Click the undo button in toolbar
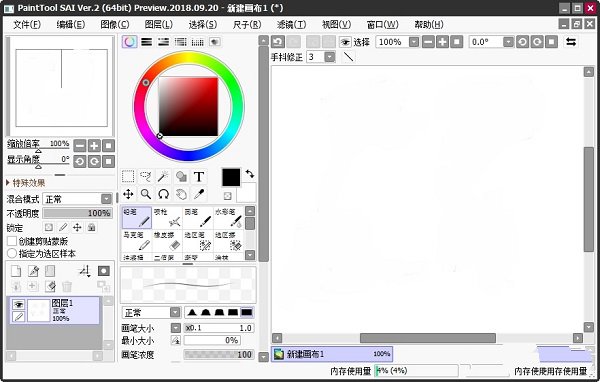 tap(278, 42)
